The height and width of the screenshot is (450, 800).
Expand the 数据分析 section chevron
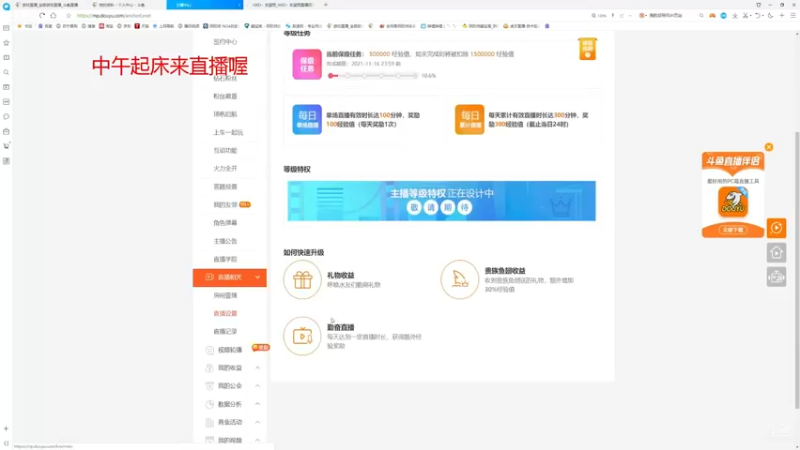(x=257, y=404)
